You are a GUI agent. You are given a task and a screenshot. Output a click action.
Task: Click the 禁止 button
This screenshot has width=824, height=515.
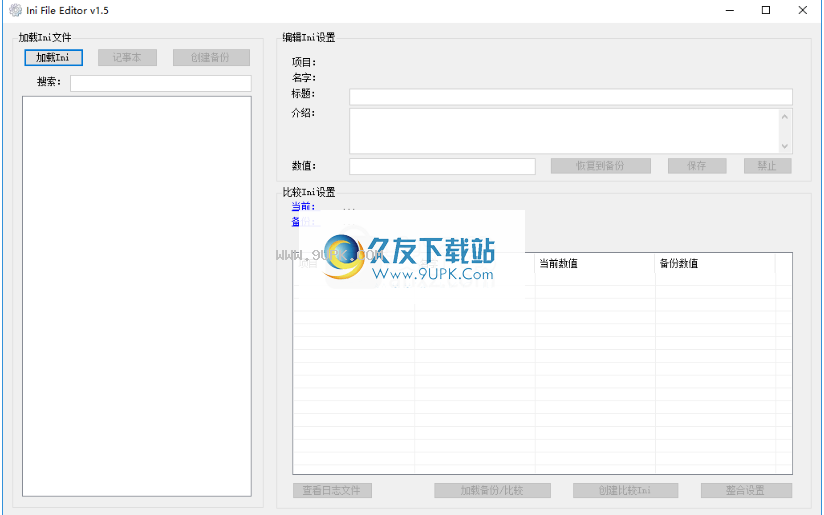click(x=767, y=166)
